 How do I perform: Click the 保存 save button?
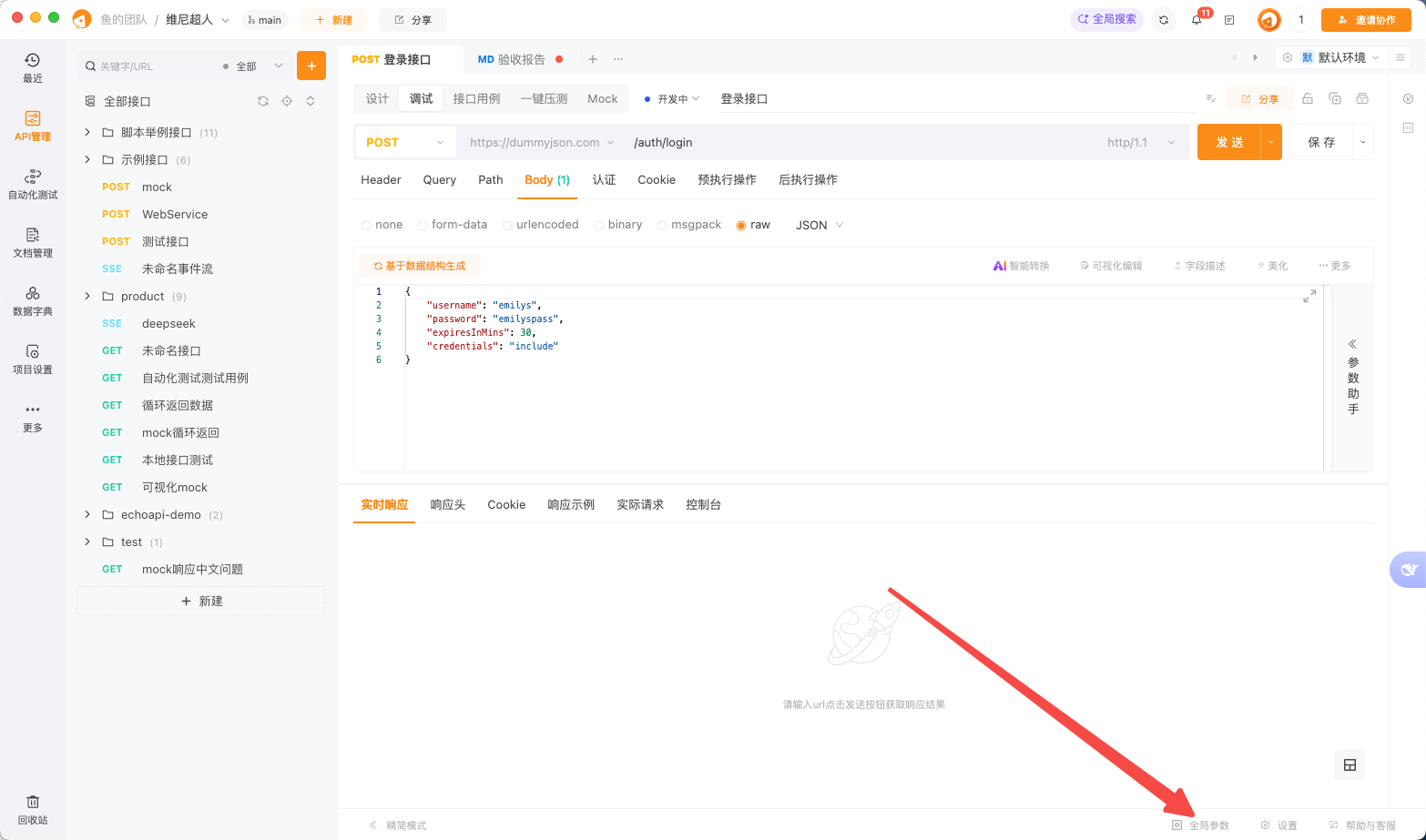click(1321, 142)
